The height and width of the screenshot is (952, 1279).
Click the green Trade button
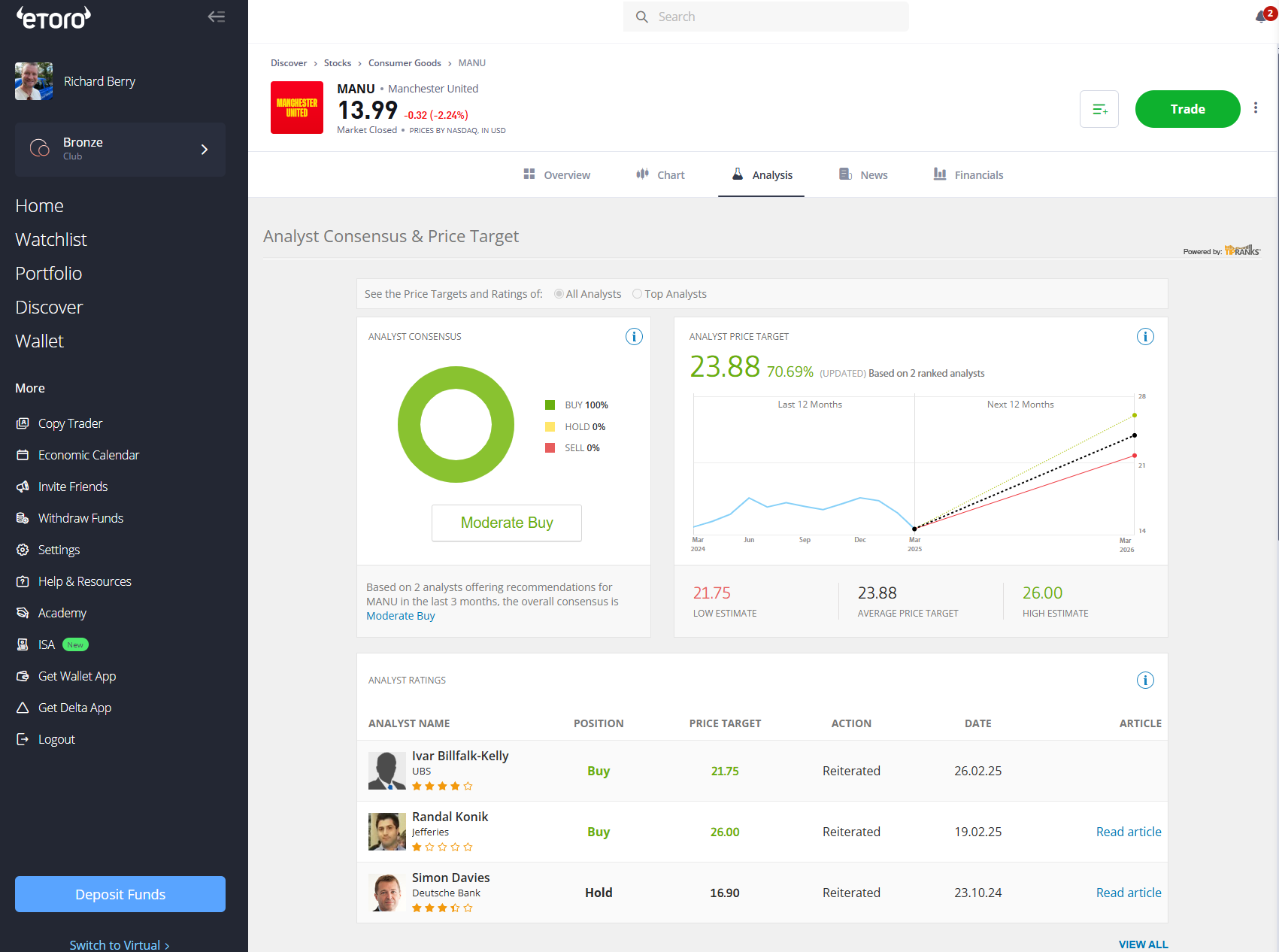[1188, 109]
